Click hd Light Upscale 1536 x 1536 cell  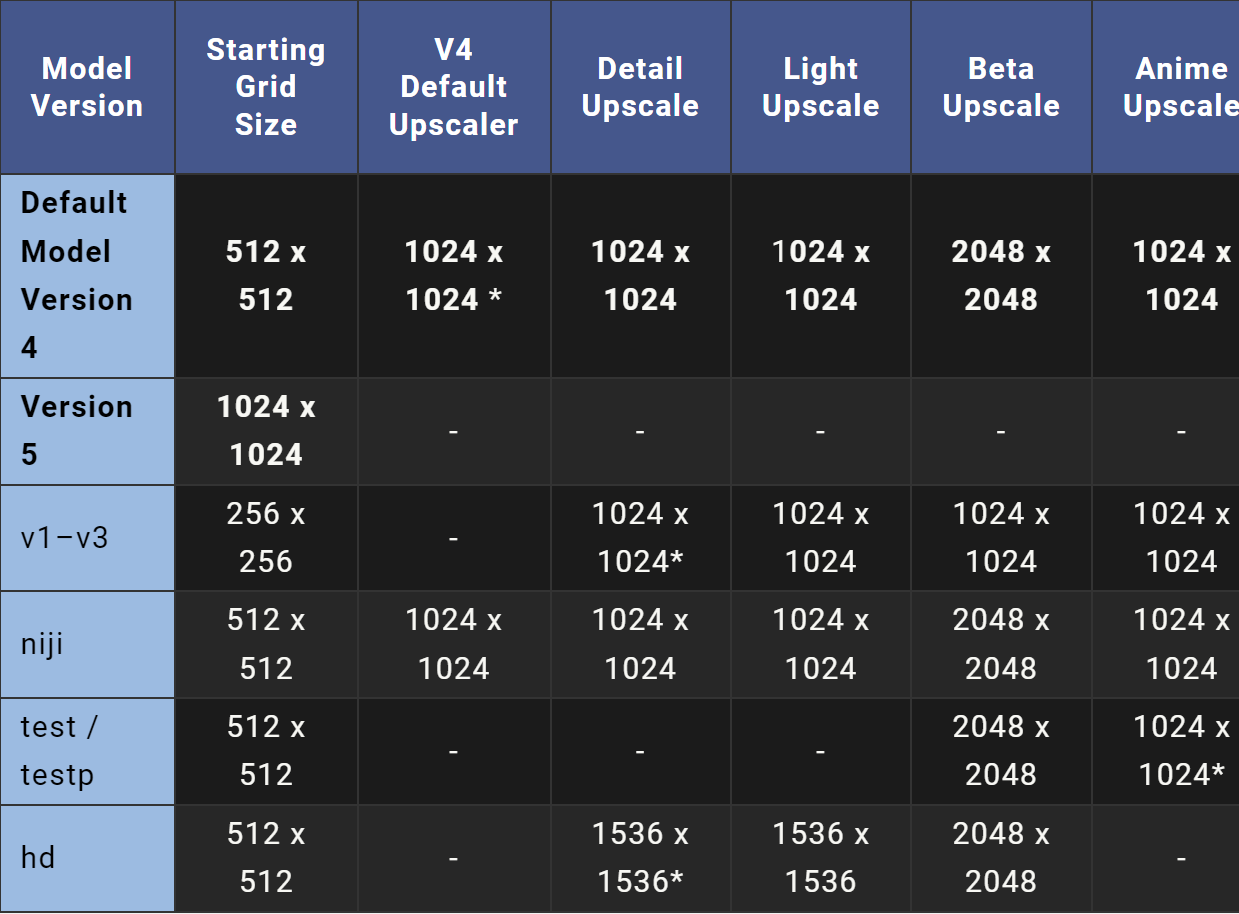point(821,858)
